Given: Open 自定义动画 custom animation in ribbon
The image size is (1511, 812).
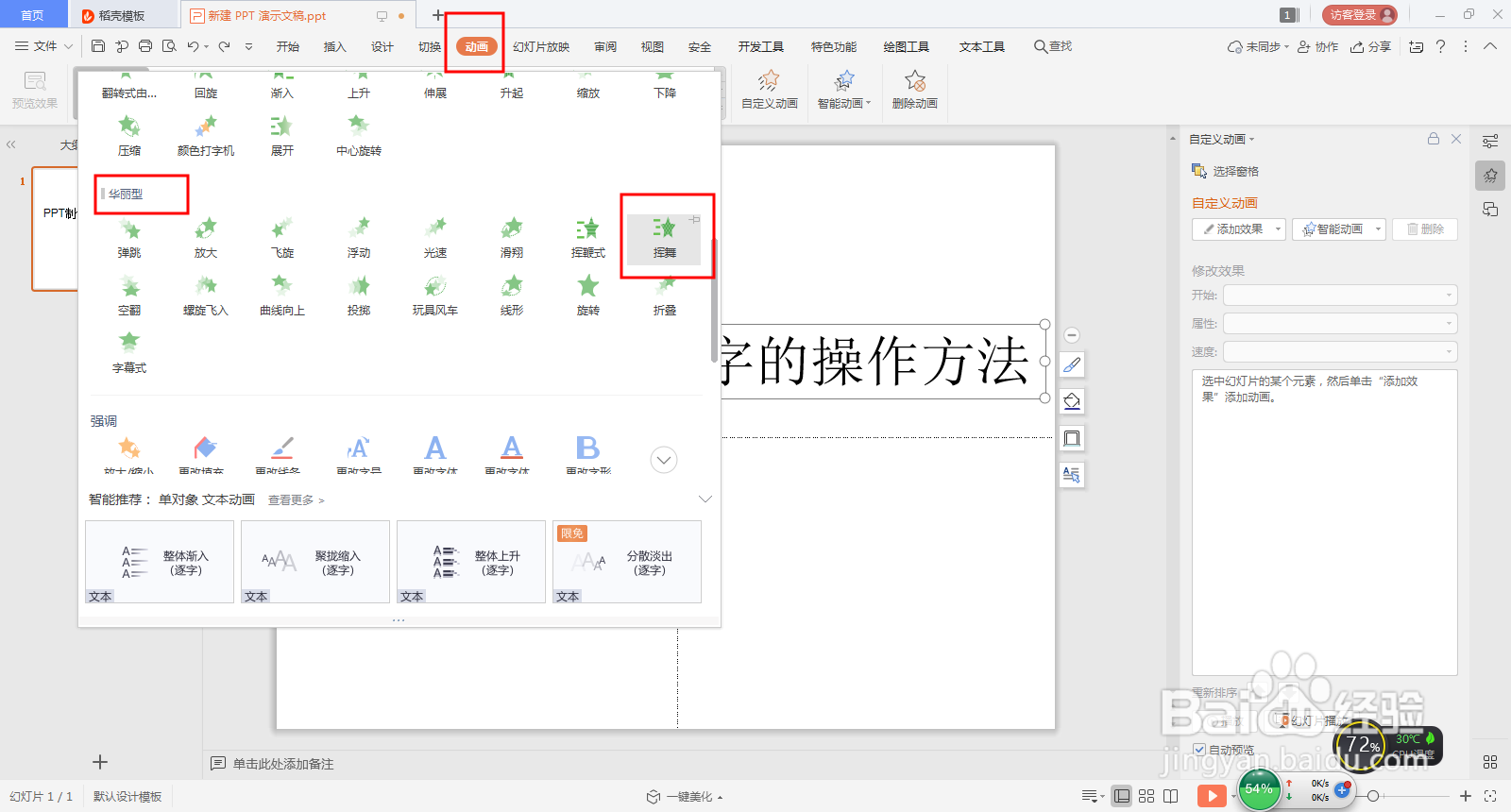Looking at the screenshot, I should (770, 90).
